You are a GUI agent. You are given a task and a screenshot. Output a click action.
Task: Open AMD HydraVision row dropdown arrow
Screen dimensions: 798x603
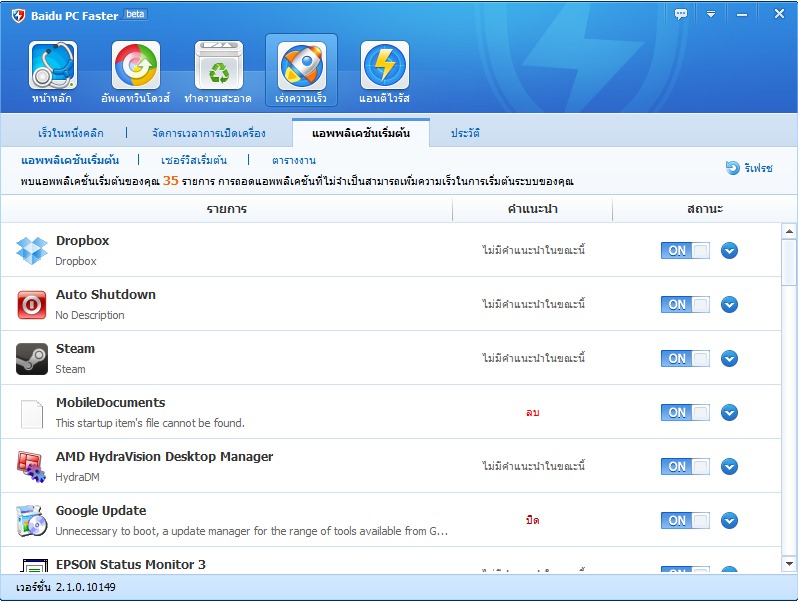tap(729, 466)
